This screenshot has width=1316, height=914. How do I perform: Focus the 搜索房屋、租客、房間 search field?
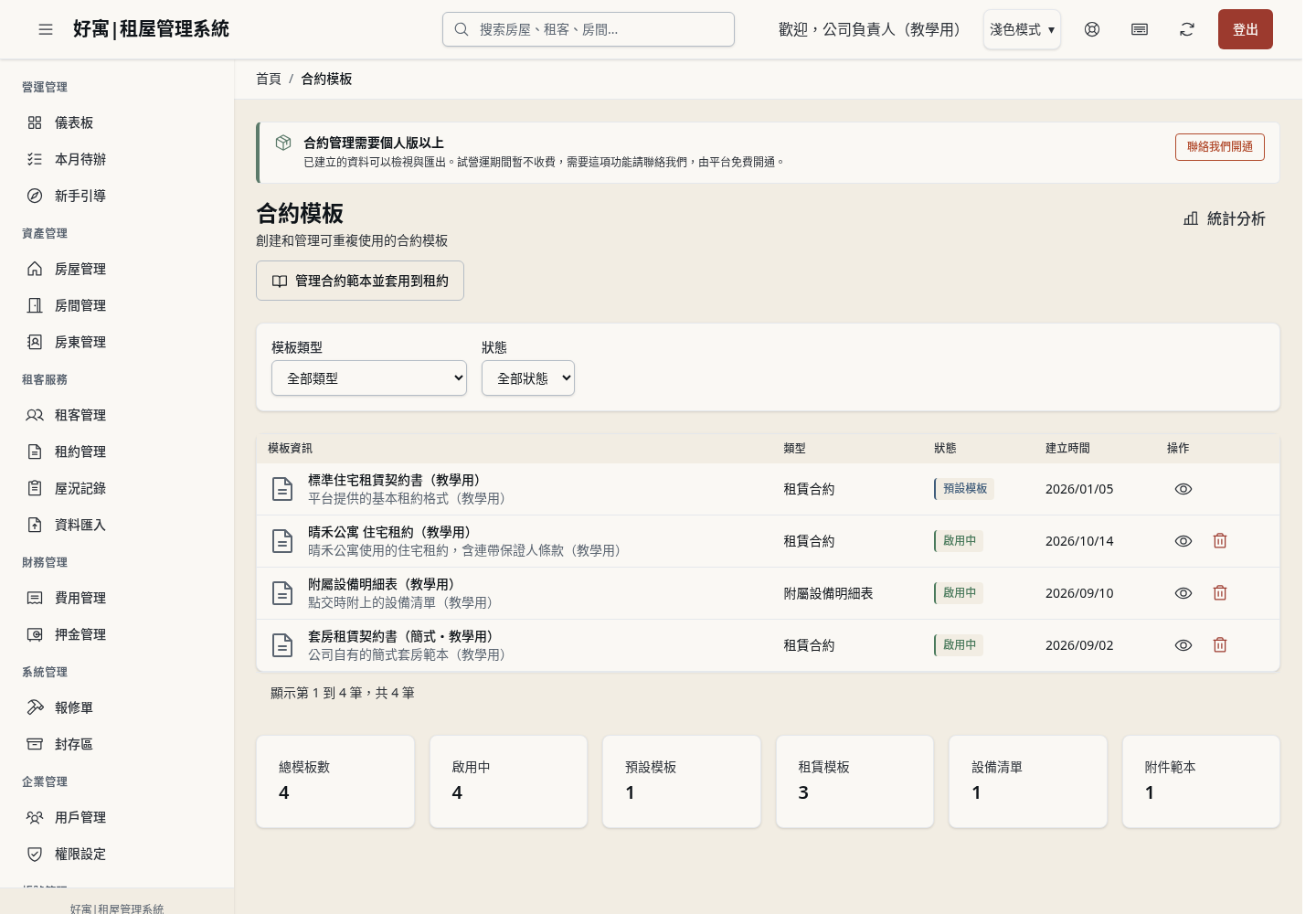pyautogui.click(x=589, y=29)
